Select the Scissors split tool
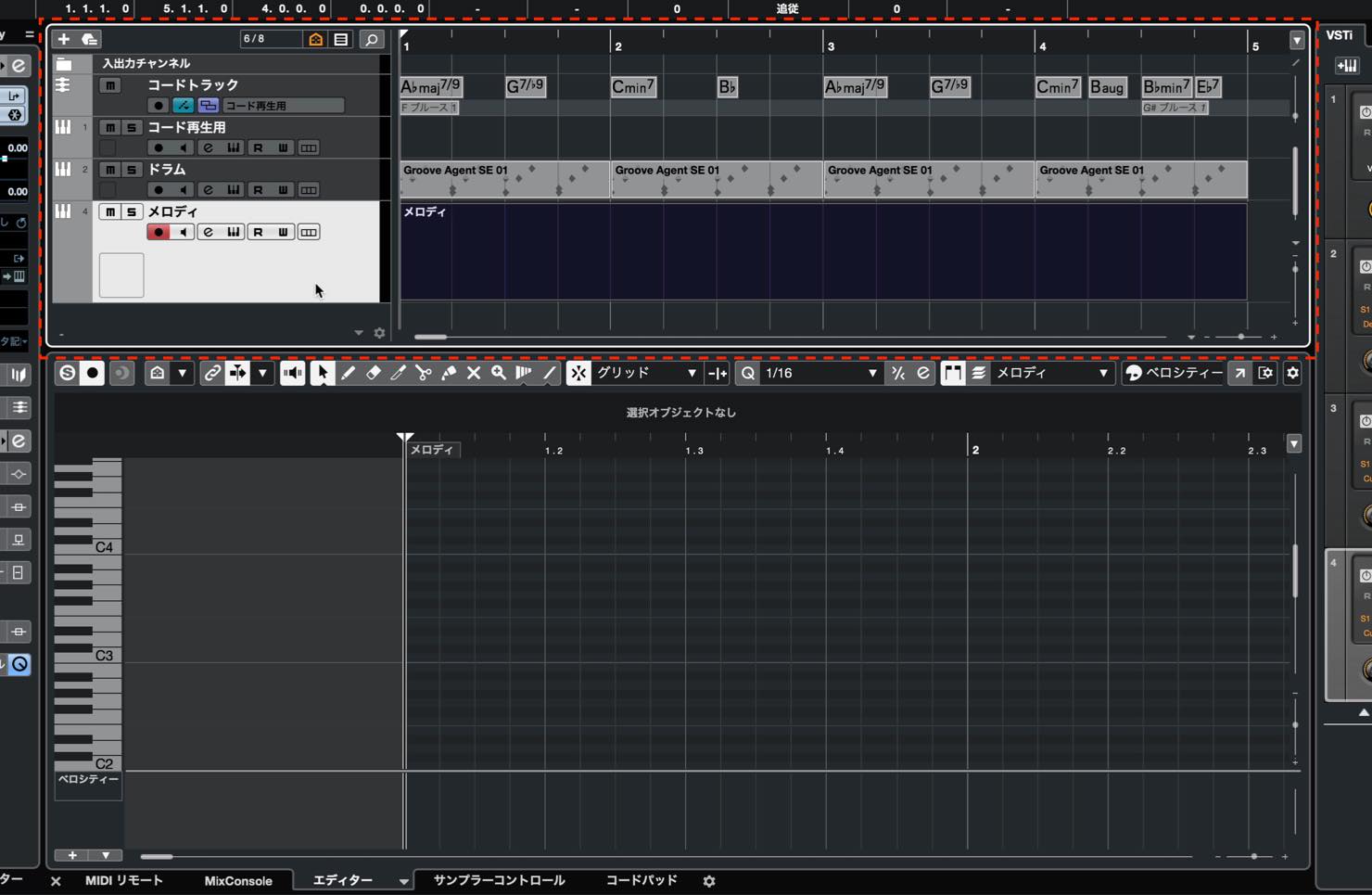This screenshot has width=1372, height=895. point(424,373)
